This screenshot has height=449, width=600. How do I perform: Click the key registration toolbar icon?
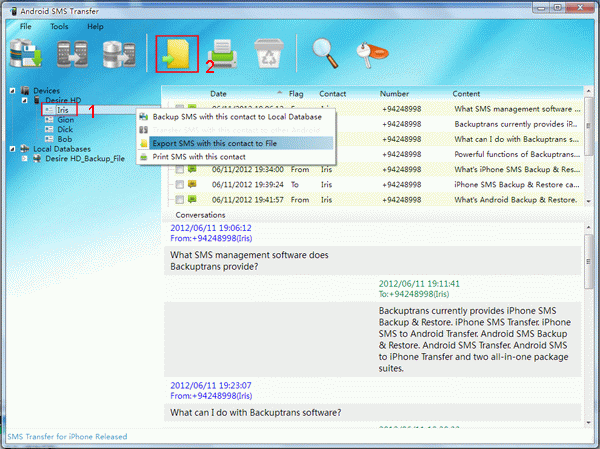click(372, 55)
